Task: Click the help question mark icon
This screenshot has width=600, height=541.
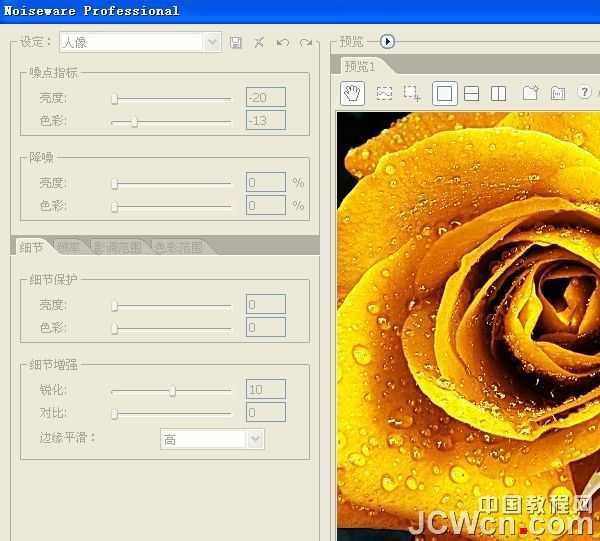Action: point(584,93)
